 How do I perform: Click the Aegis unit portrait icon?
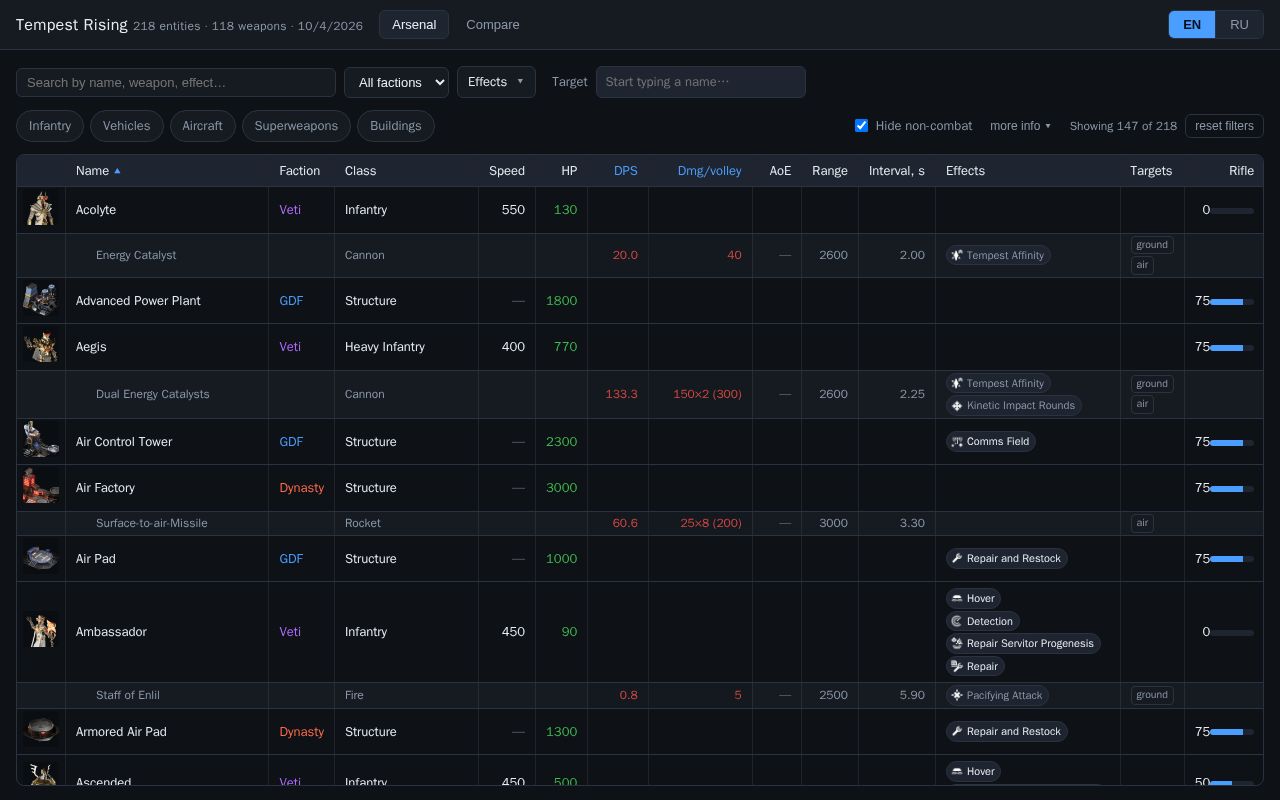tap(41, 347)
